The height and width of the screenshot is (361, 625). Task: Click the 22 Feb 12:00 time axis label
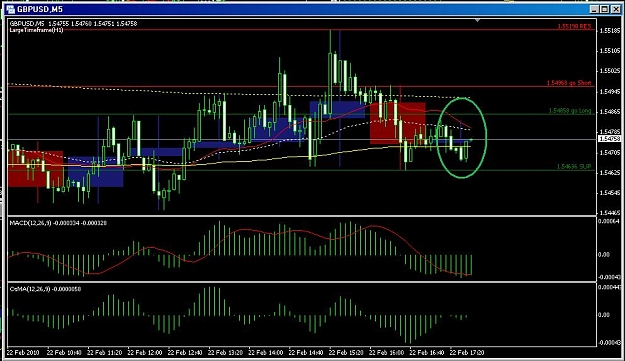click(x=145, y=353)
